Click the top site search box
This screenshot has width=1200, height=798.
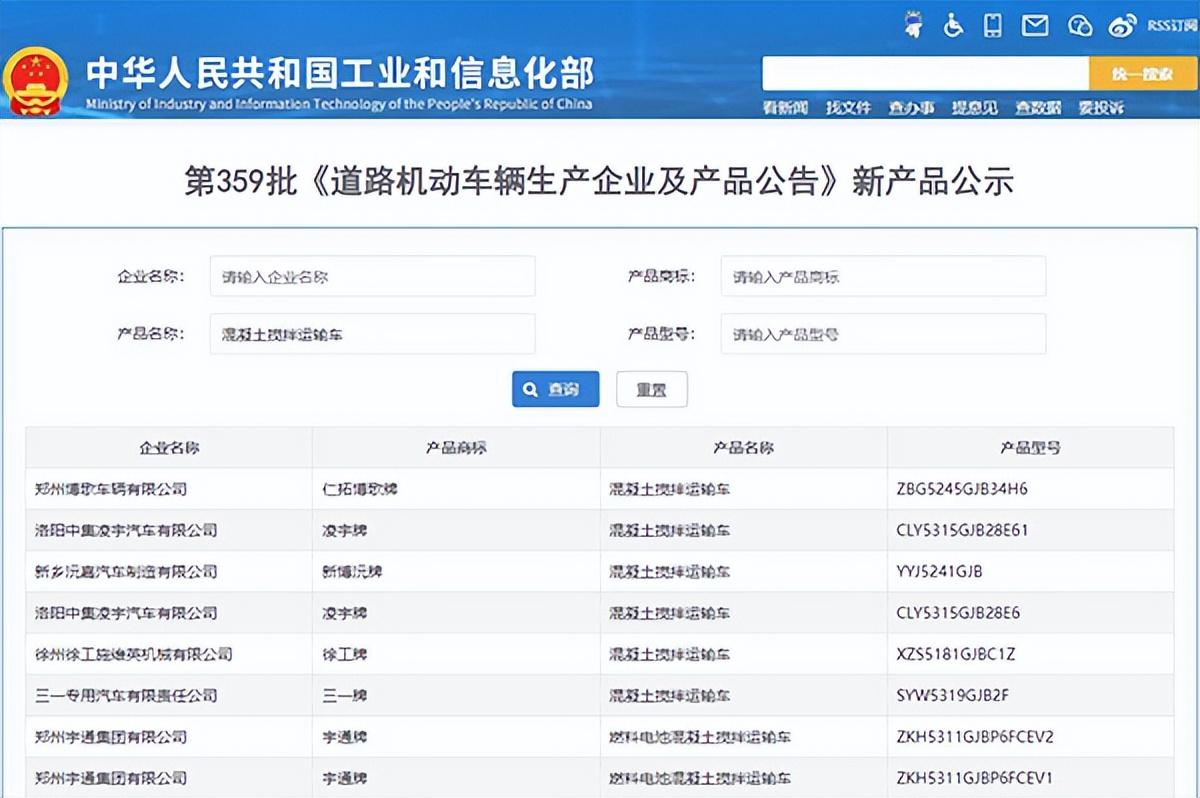pos(925,74)
